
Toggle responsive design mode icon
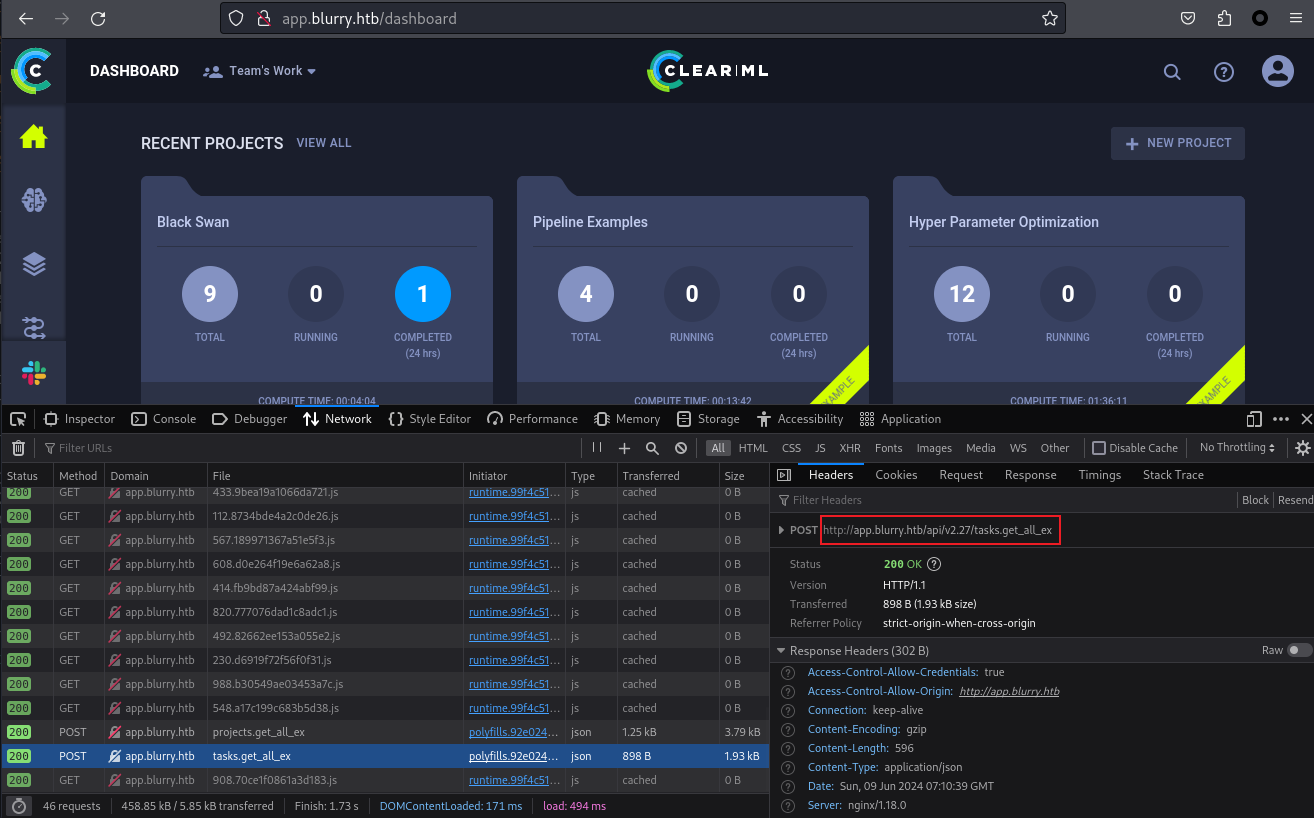click(1254, 419)
